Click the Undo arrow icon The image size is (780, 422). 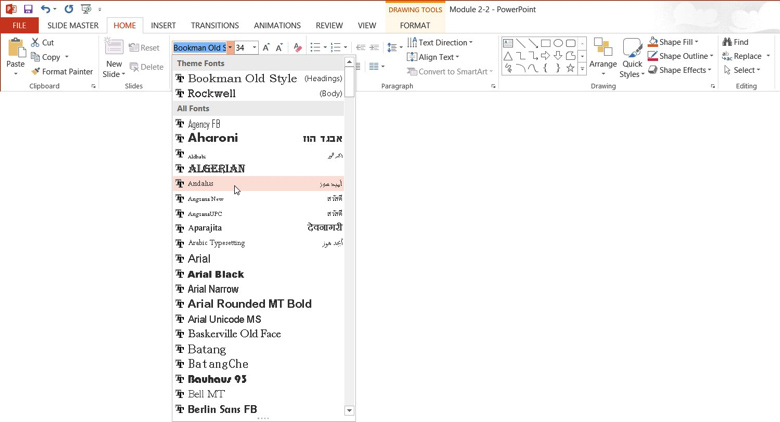[x=45, y=9]
